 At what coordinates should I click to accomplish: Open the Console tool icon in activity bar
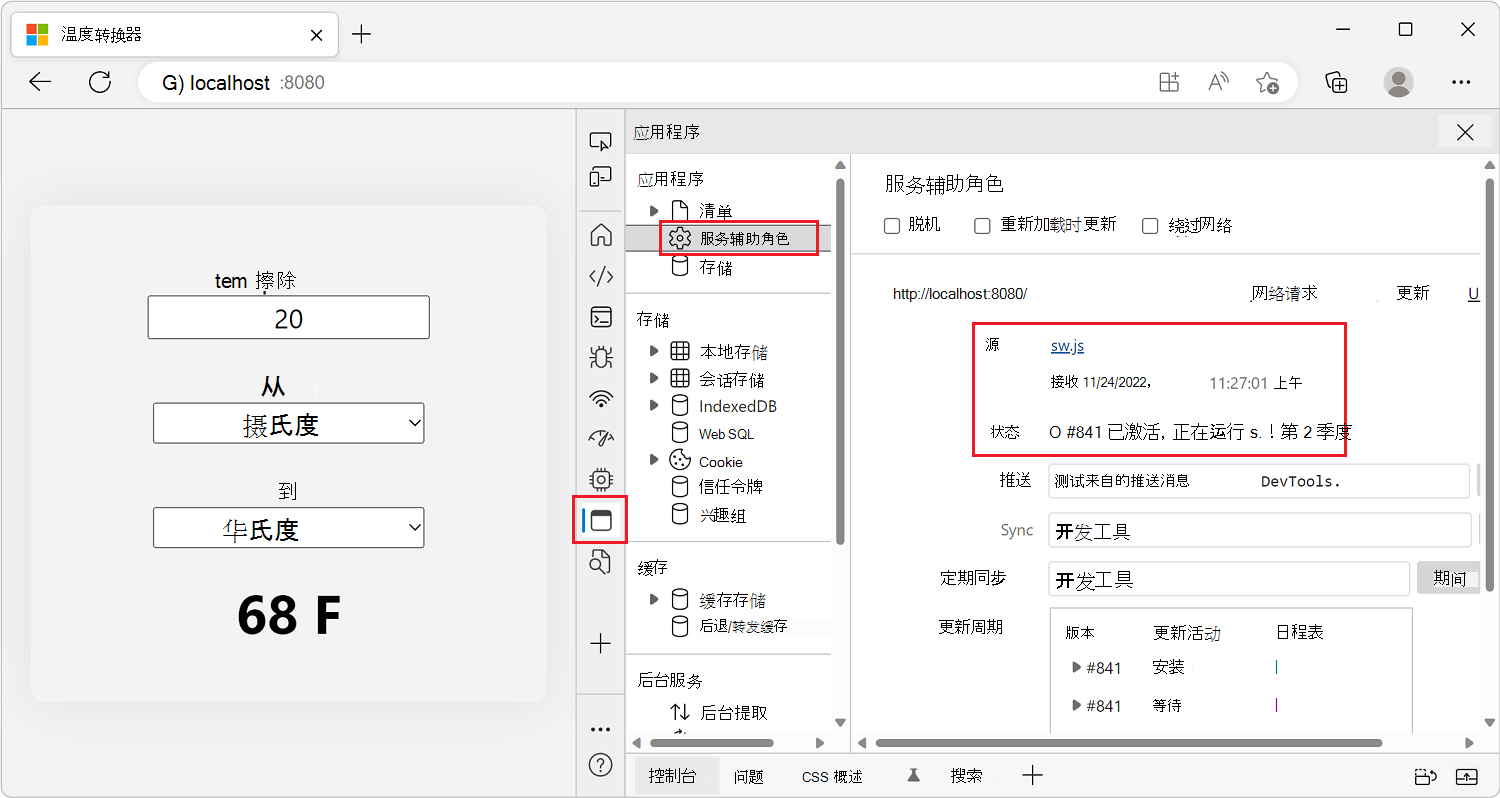[x=600, y=317]
